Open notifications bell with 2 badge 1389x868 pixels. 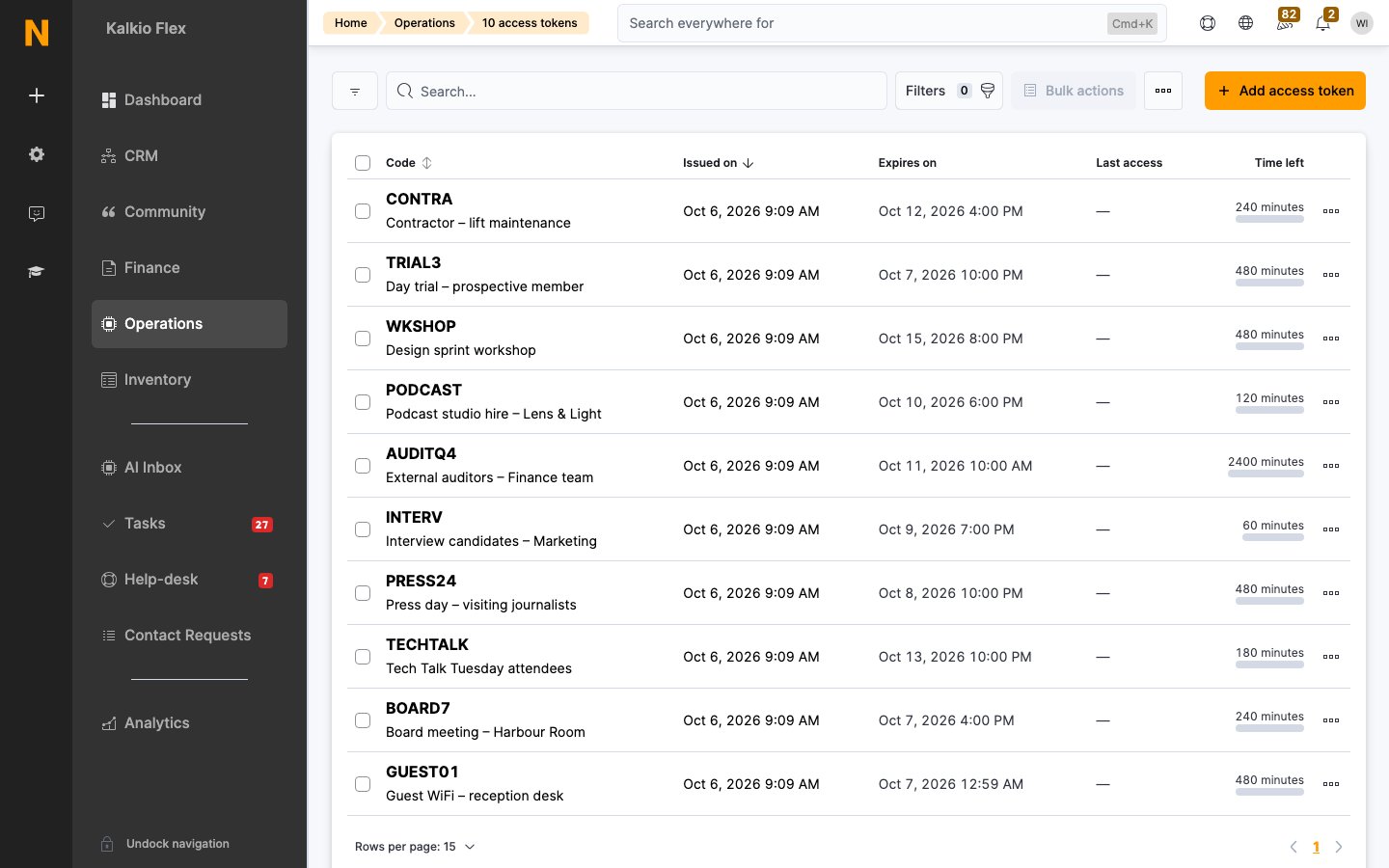pos(1324,21)
